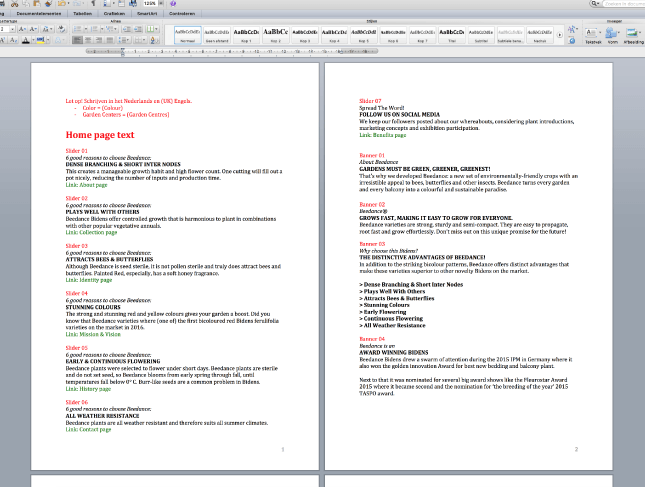This screenshot has width=645, height=487.
Task: Click the increase indent icon
Action: coord(138,29)
